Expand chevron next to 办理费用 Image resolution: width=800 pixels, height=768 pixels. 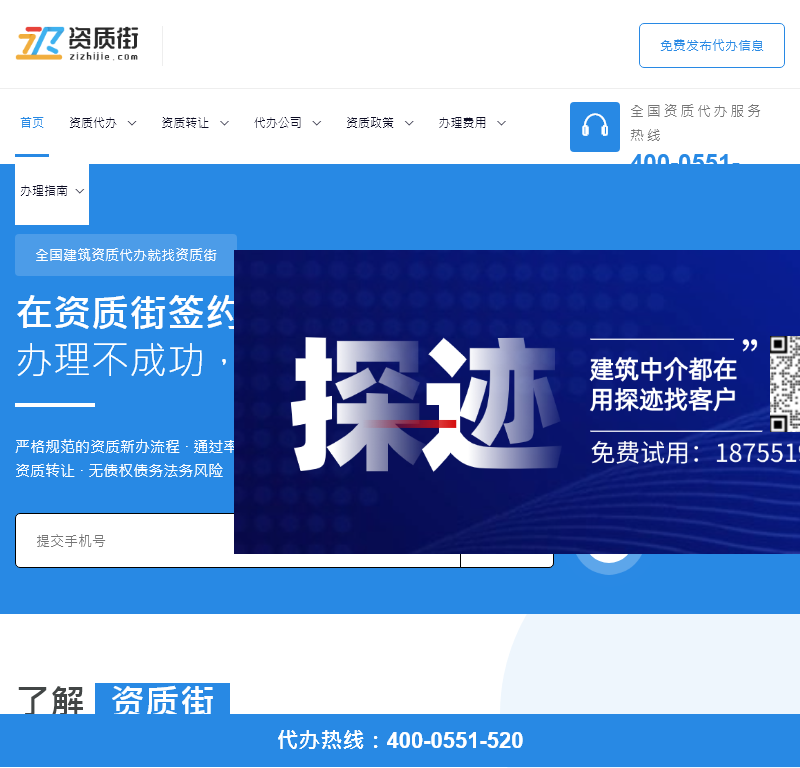tap(502, 123)
